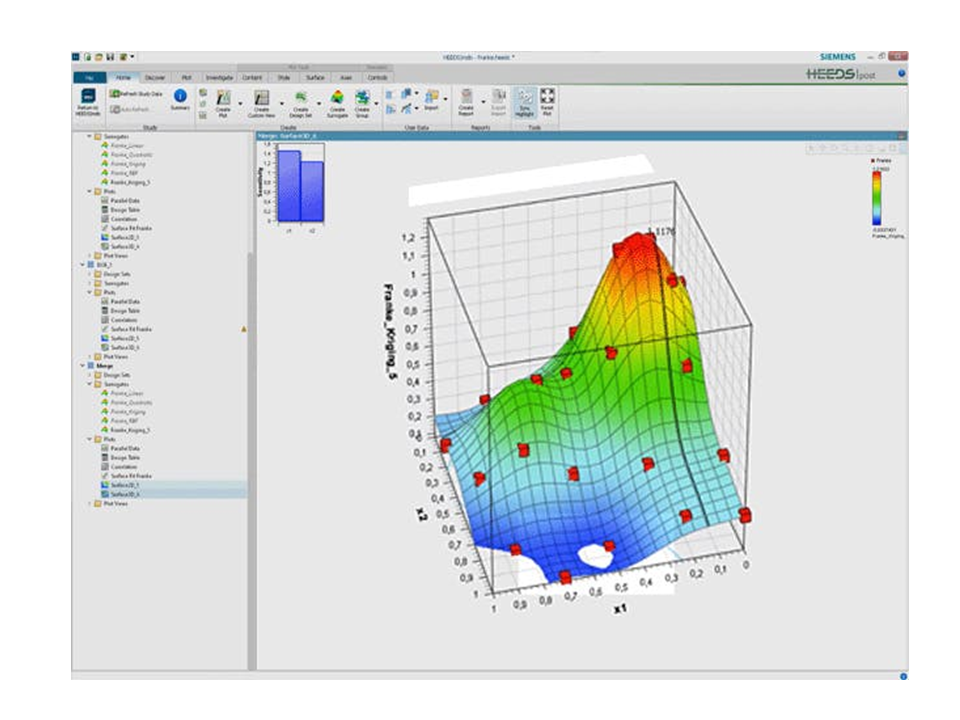This screenshot has width=960, height=720.
Task: Click the save icon in the quick access toolbar
Action: click(x=110, y=57)
